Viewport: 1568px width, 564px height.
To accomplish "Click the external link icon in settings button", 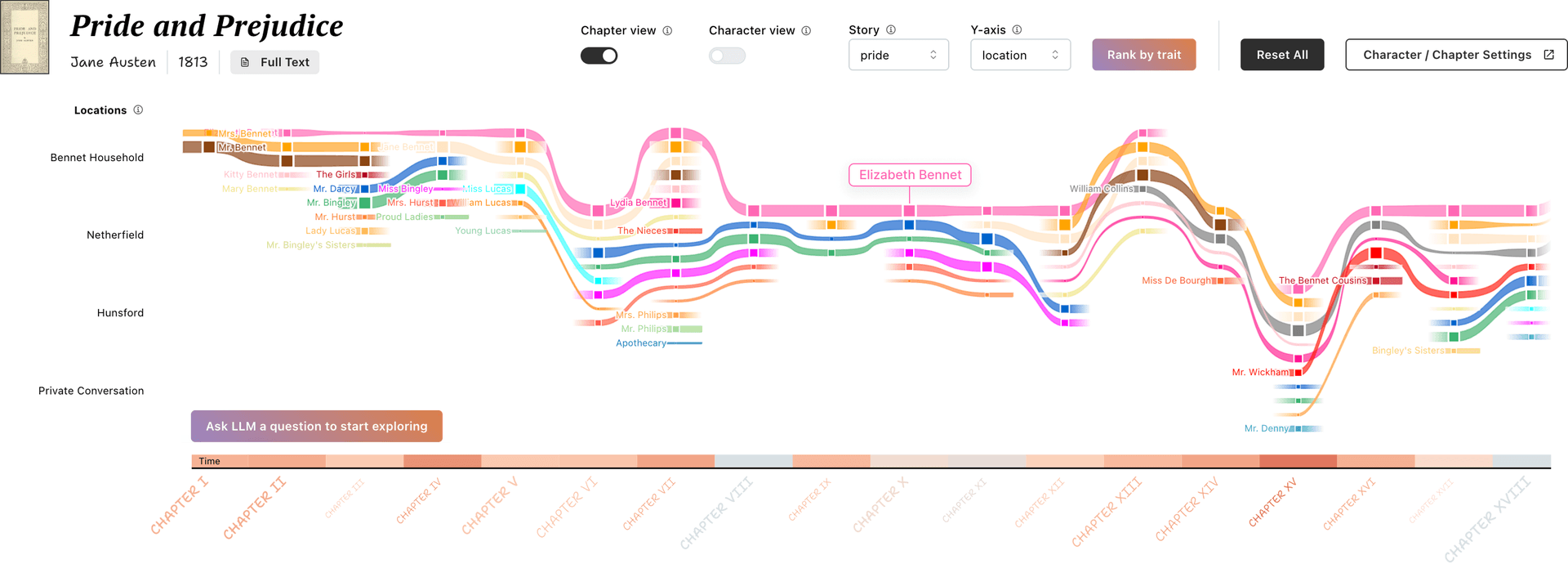I will click(x=1548, y=55).
